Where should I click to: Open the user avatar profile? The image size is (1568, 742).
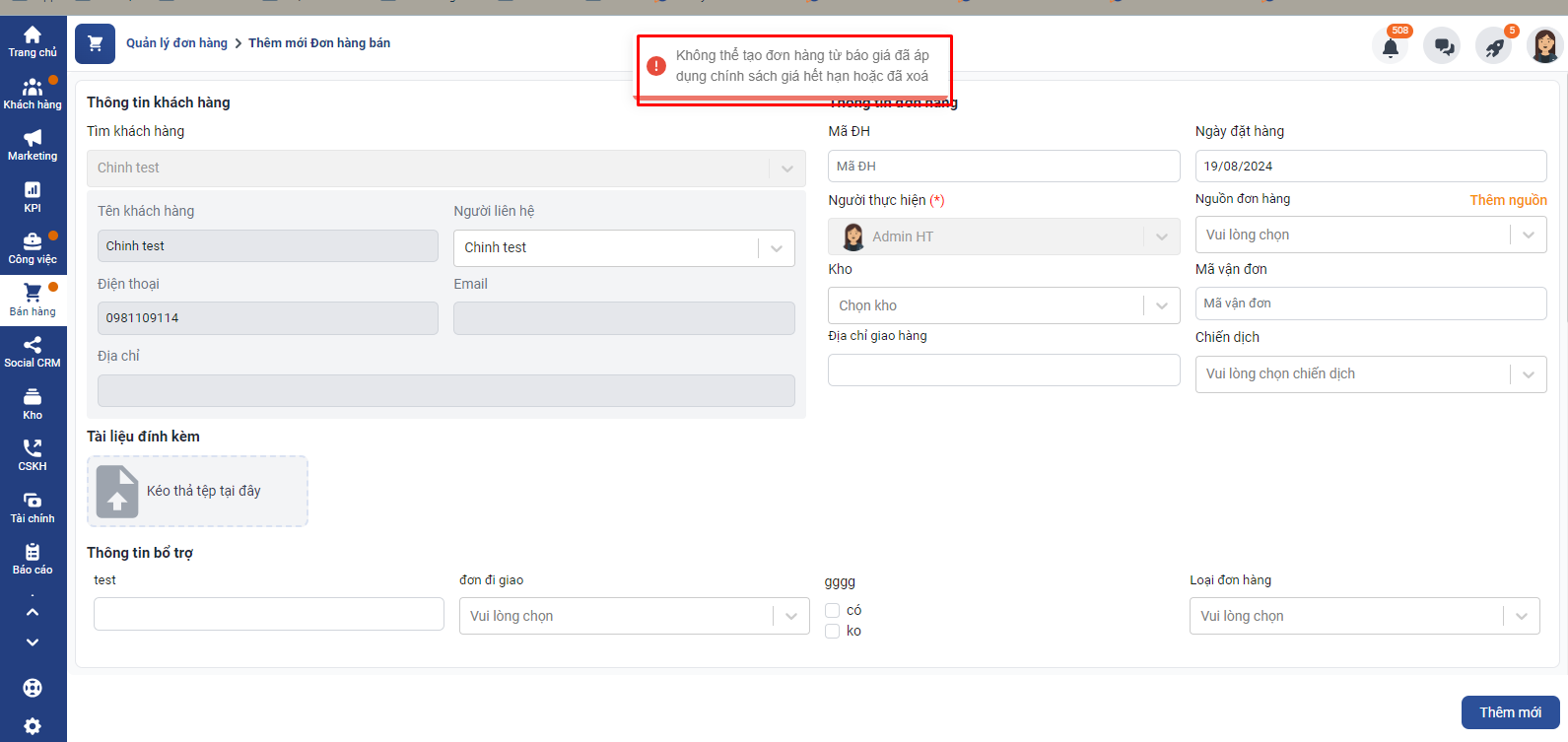coord(1544,45)
